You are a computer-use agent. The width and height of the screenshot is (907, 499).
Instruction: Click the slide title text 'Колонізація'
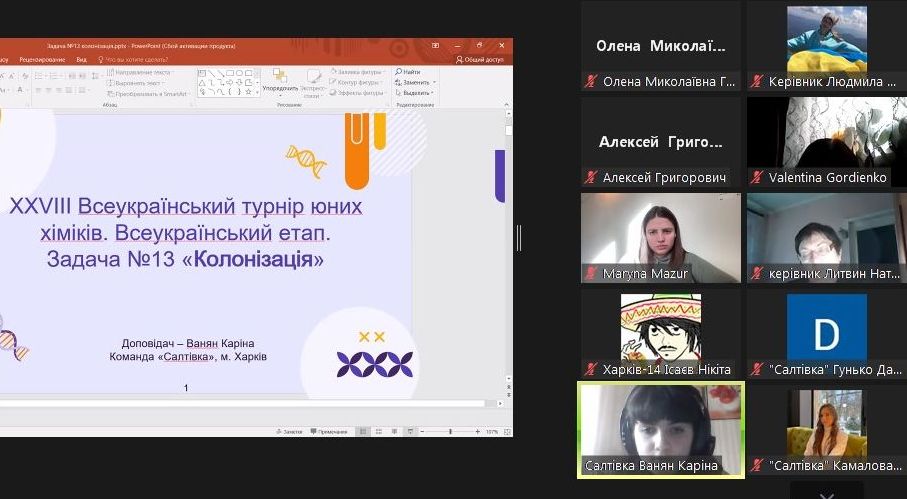pyautogui.click(x=253, y=259)
